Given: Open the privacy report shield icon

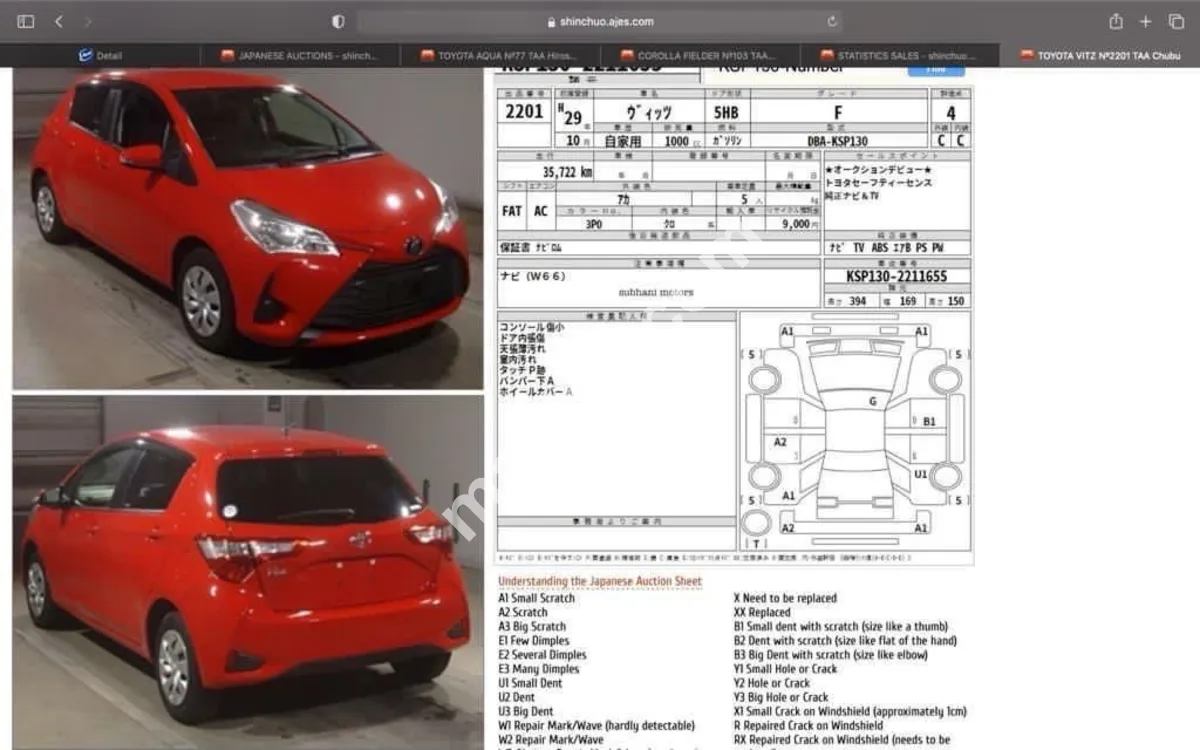Looking at the screenshot, I should [338, 21].
